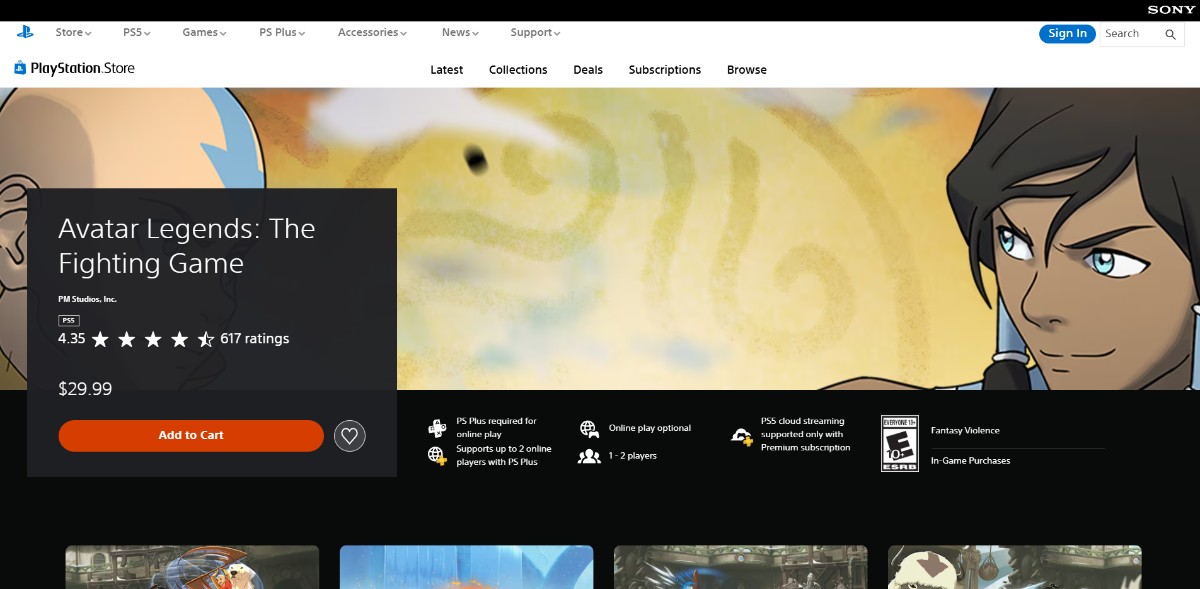
Task: Expand the Support dropdown menu
Action: coord(535,32)
